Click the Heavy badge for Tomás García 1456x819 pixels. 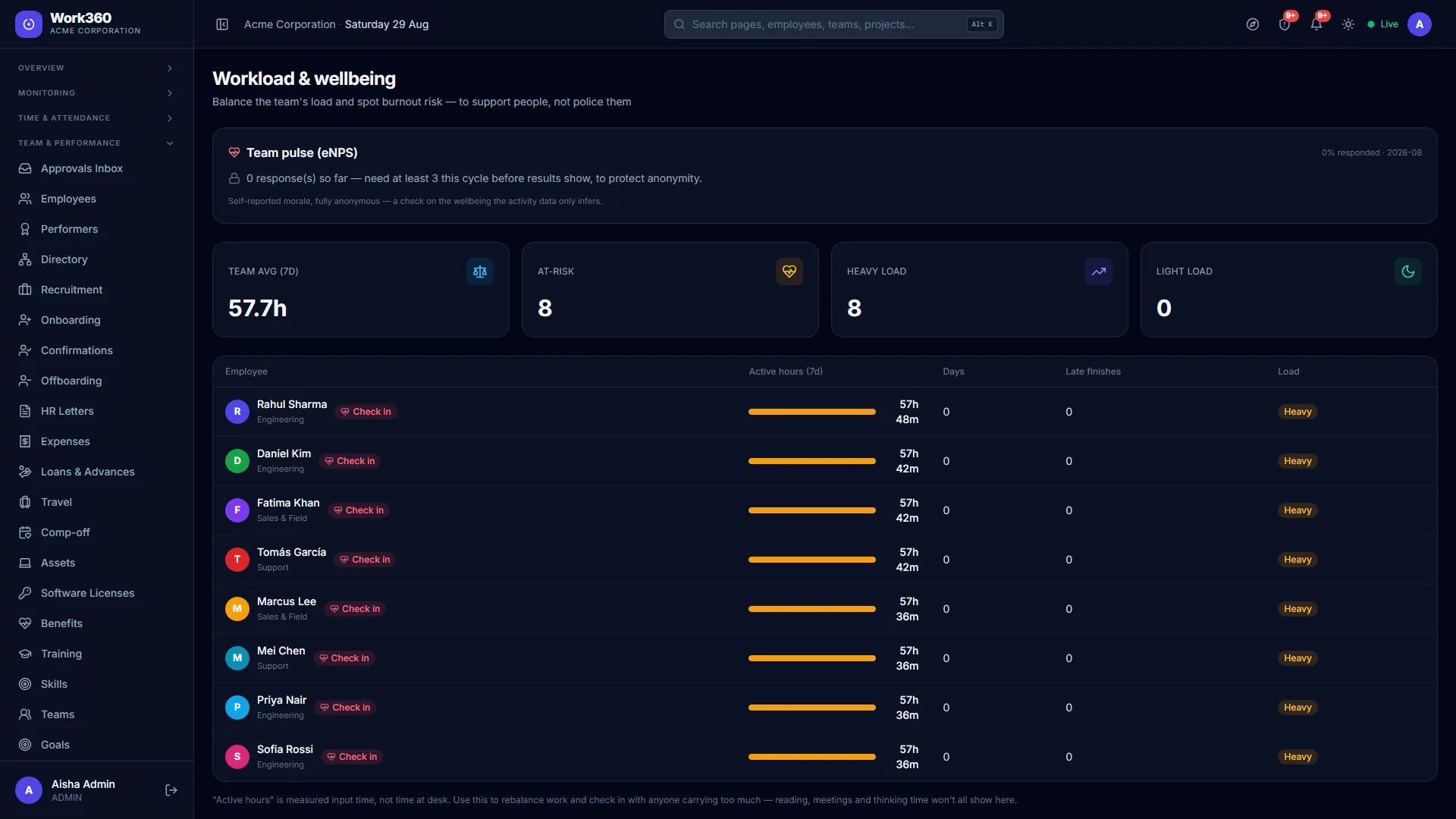click(x=1298, y=560)
